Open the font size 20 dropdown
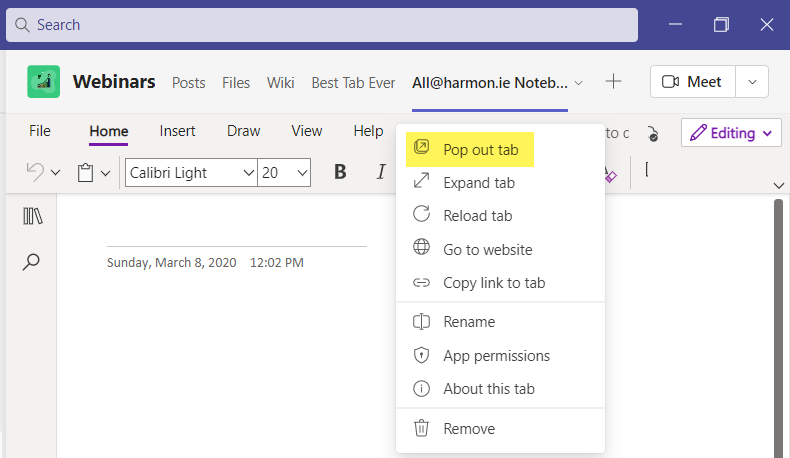This screenshot has height=458, width=790. point(284,173)
